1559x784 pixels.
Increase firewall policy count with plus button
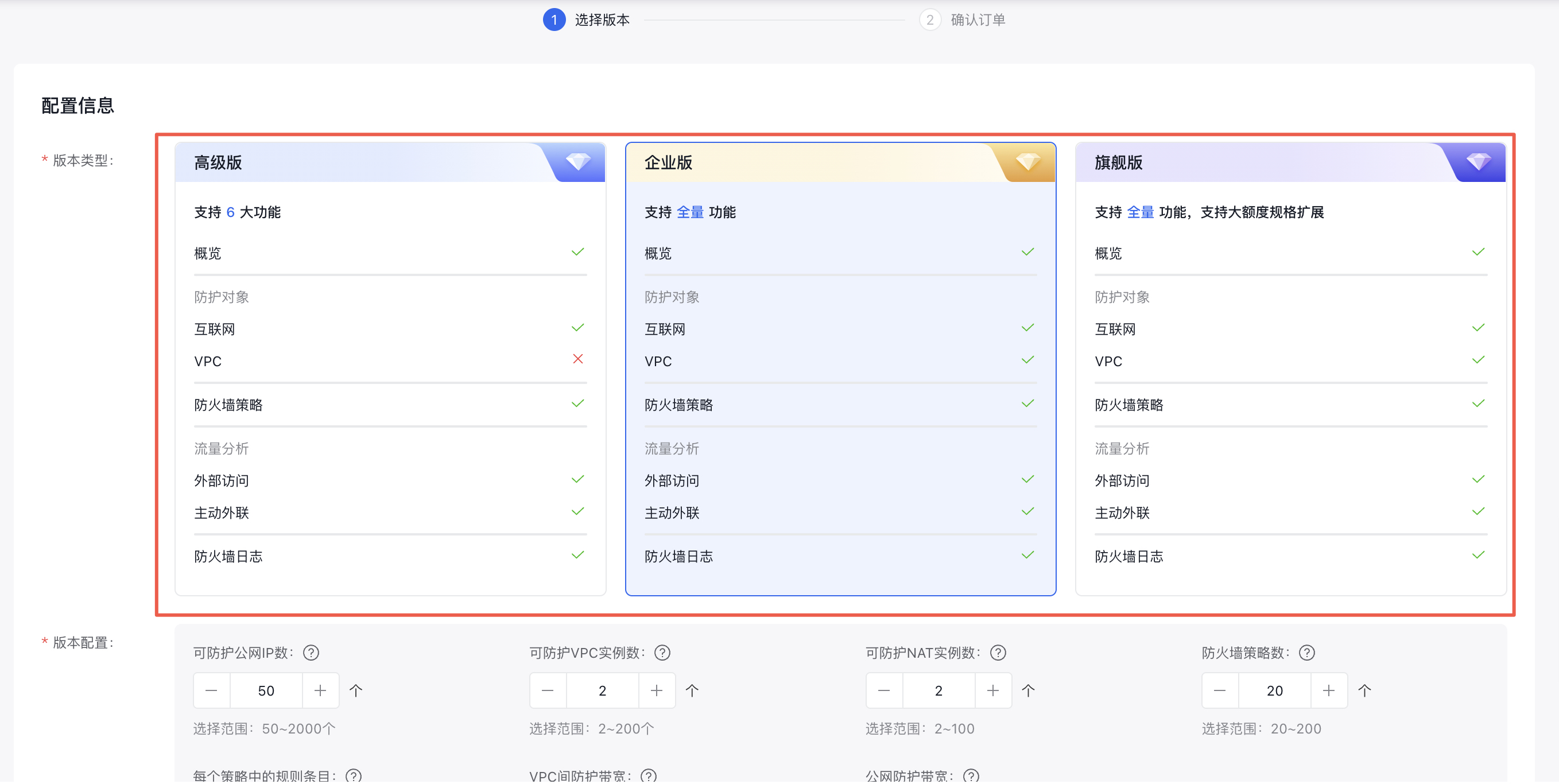[x=1328, y=690]
